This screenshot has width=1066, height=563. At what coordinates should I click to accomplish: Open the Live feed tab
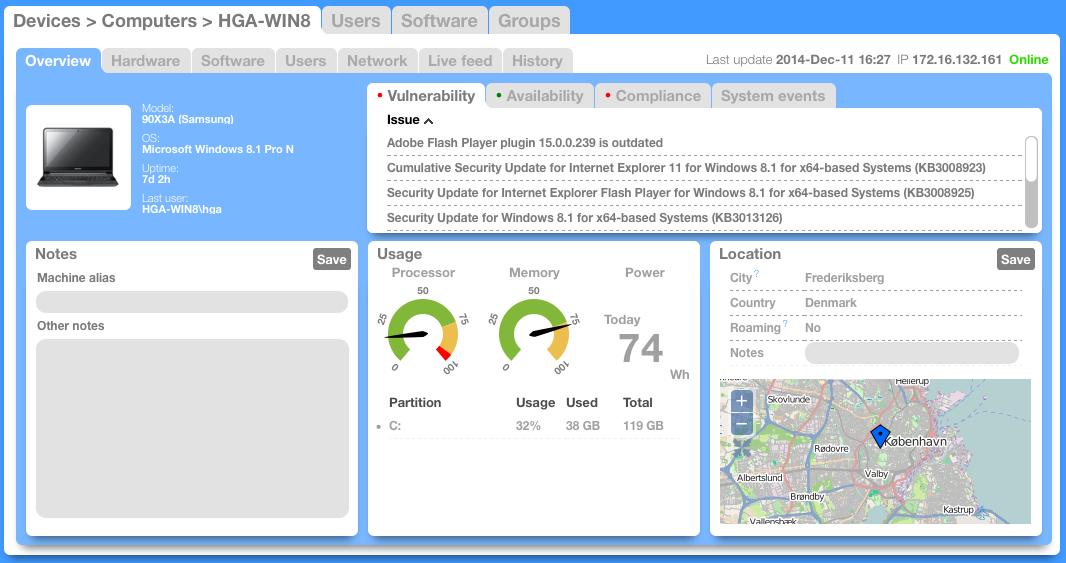click(459, 61)
